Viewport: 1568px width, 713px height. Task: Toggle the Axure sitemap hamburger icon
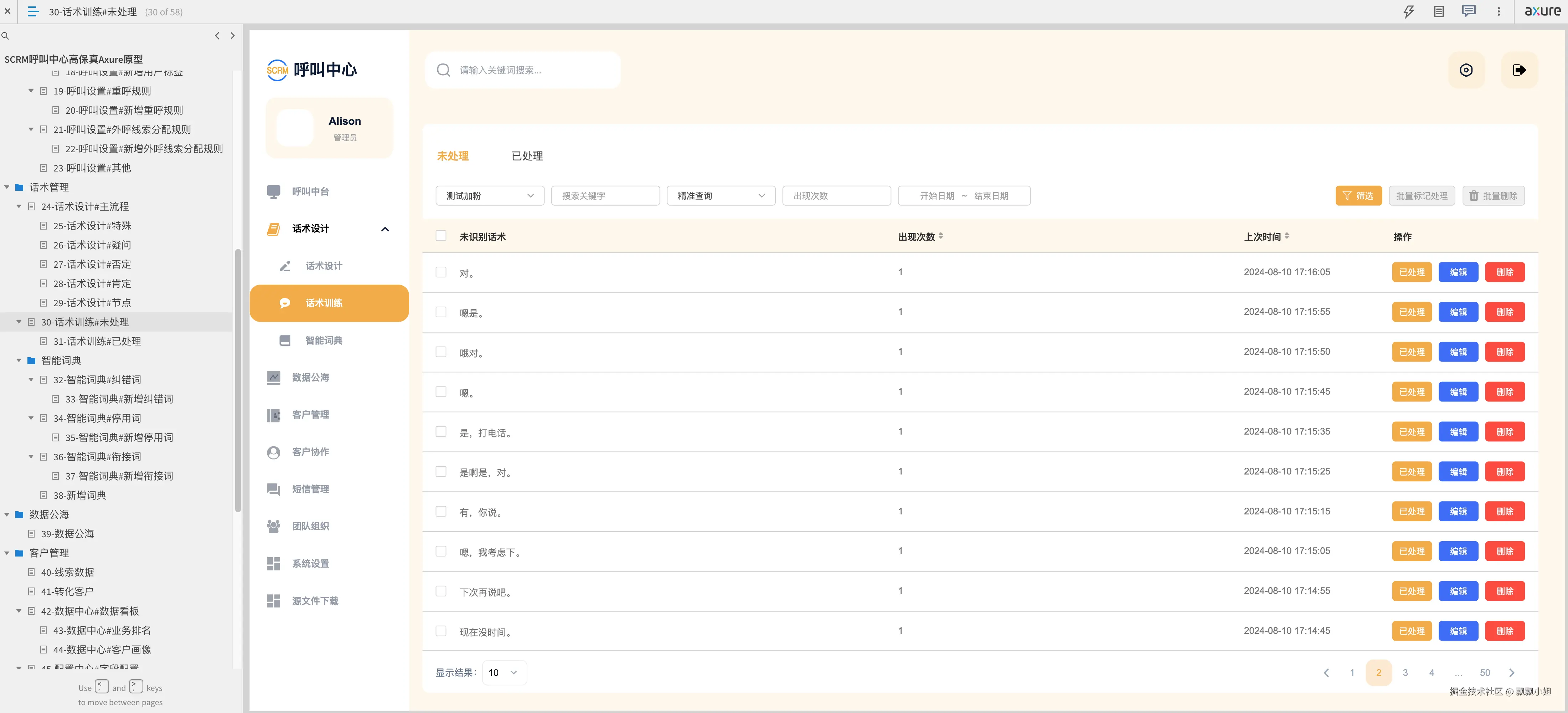click(33, 11)
